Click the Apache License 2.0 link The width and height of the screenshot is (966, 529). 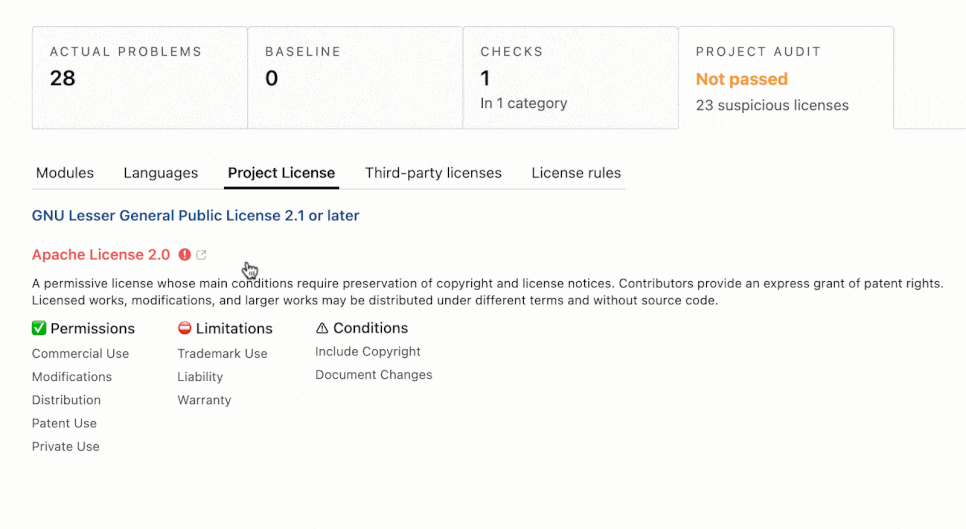click(101, 254)
